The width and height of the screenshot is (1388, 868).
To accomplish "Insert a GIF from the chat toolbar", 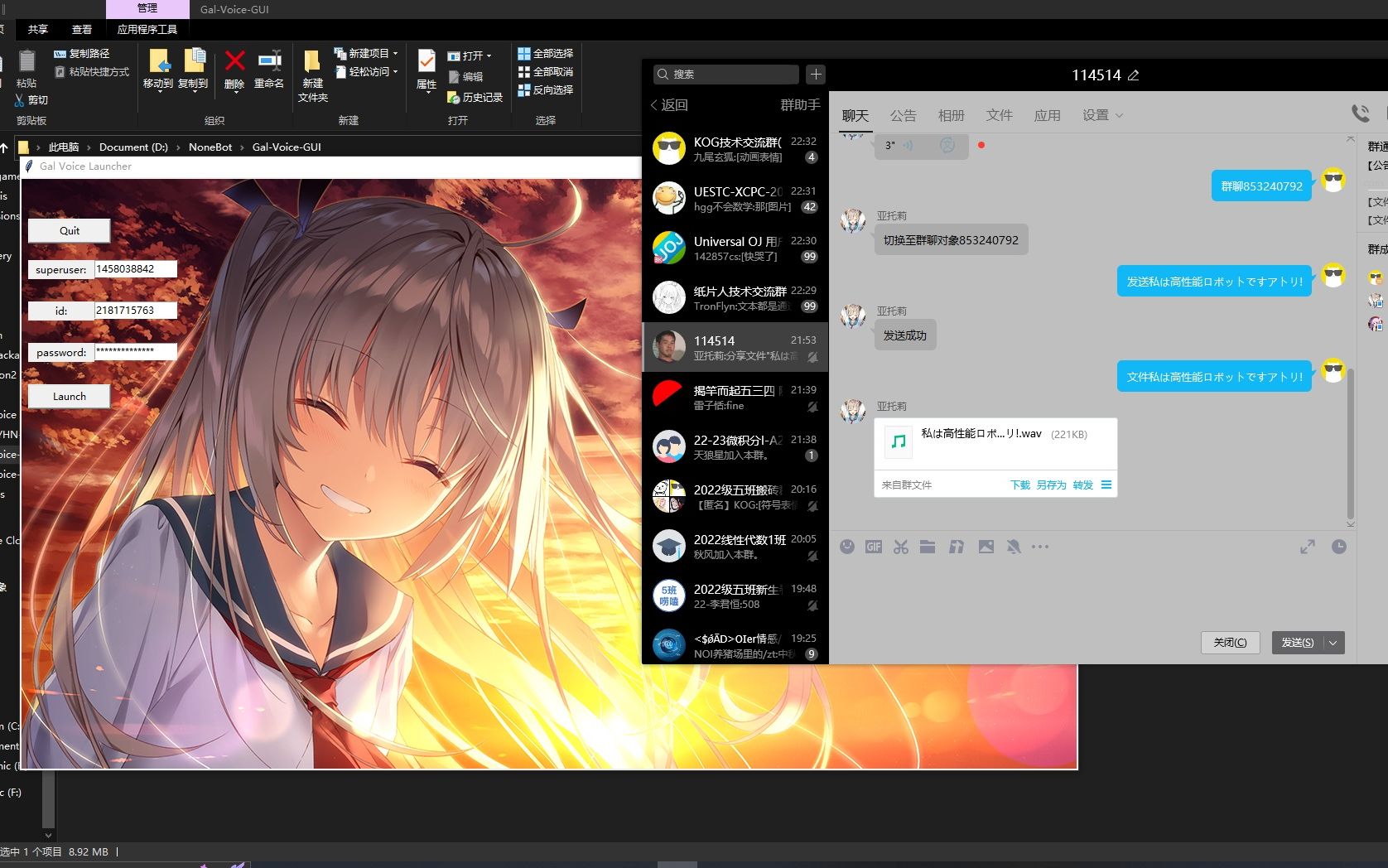I will coord(873,547).
